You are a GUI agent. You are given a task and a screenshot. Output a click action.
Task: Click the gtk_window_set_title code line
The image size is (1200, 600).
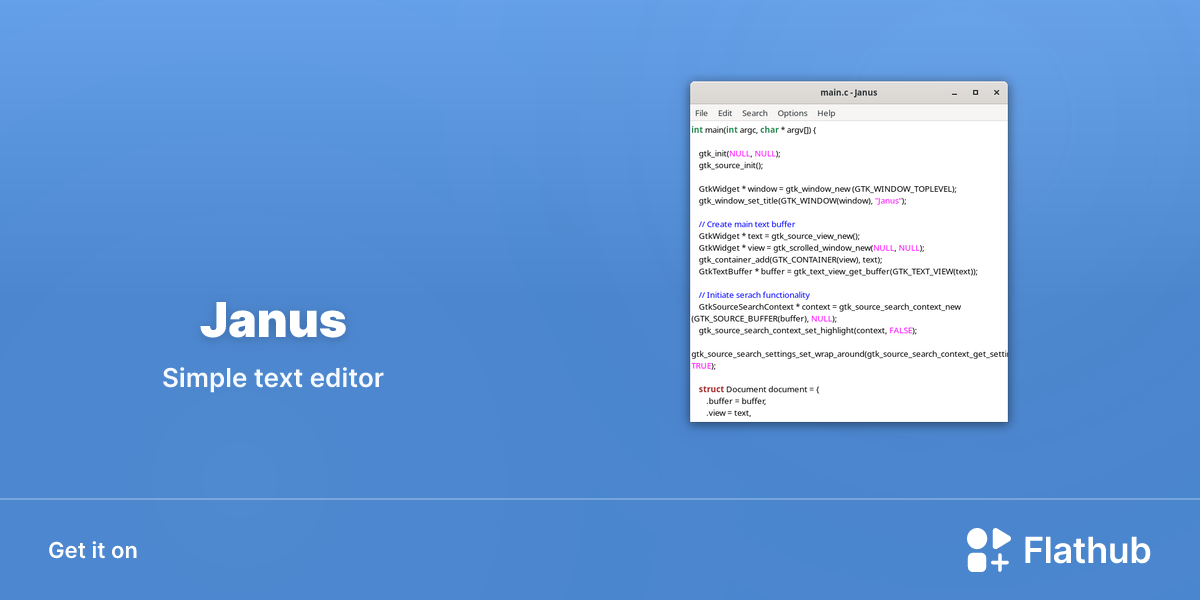(x=802, y=201)
